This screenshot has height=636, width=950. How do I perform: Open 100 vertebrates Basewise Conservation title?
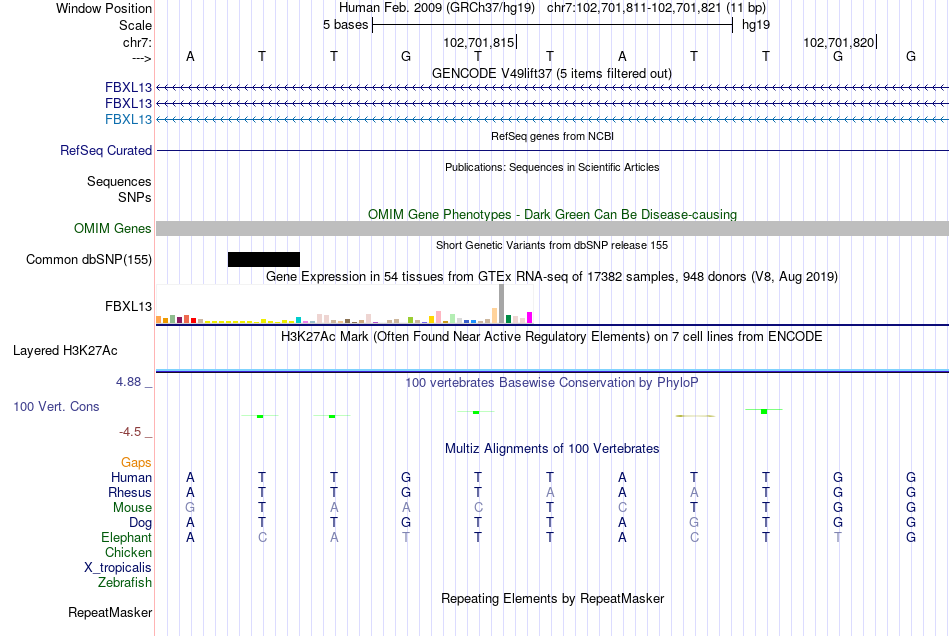pyautogui.click(x=552, y=383)
